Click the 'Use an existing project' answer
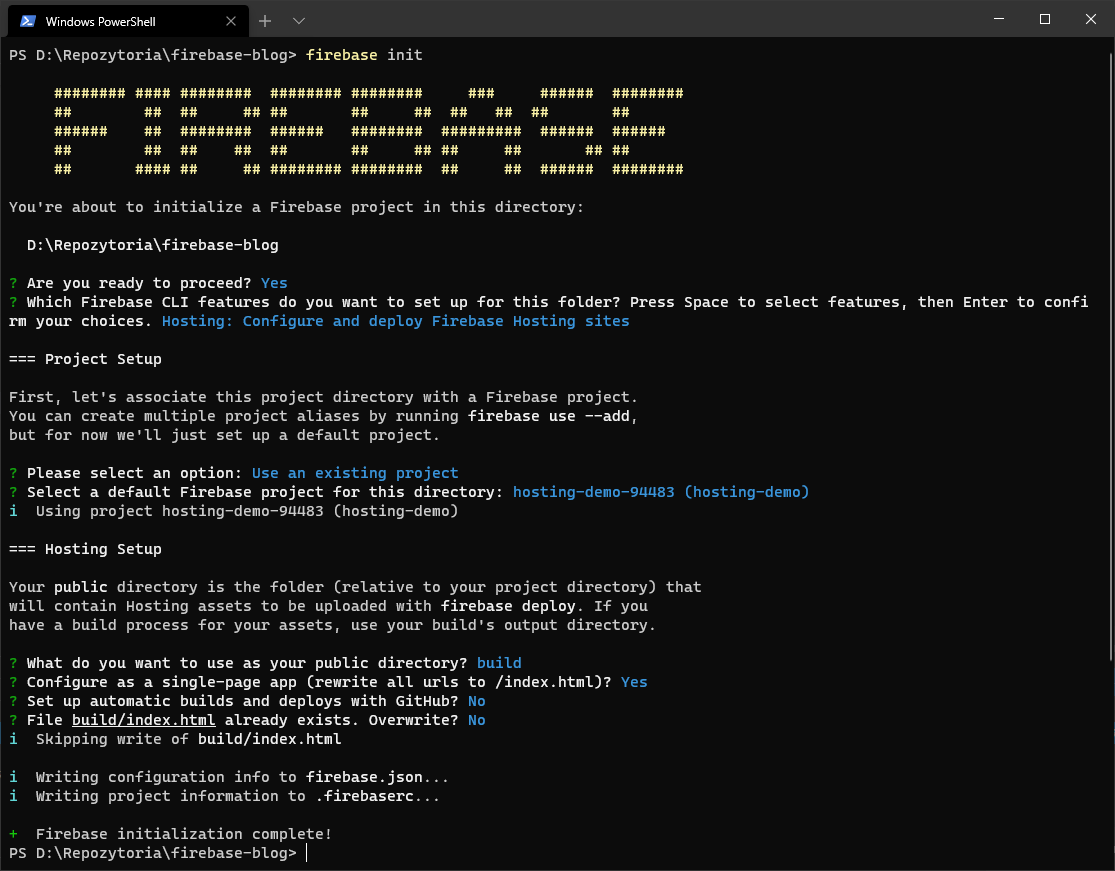 point(355,473)
